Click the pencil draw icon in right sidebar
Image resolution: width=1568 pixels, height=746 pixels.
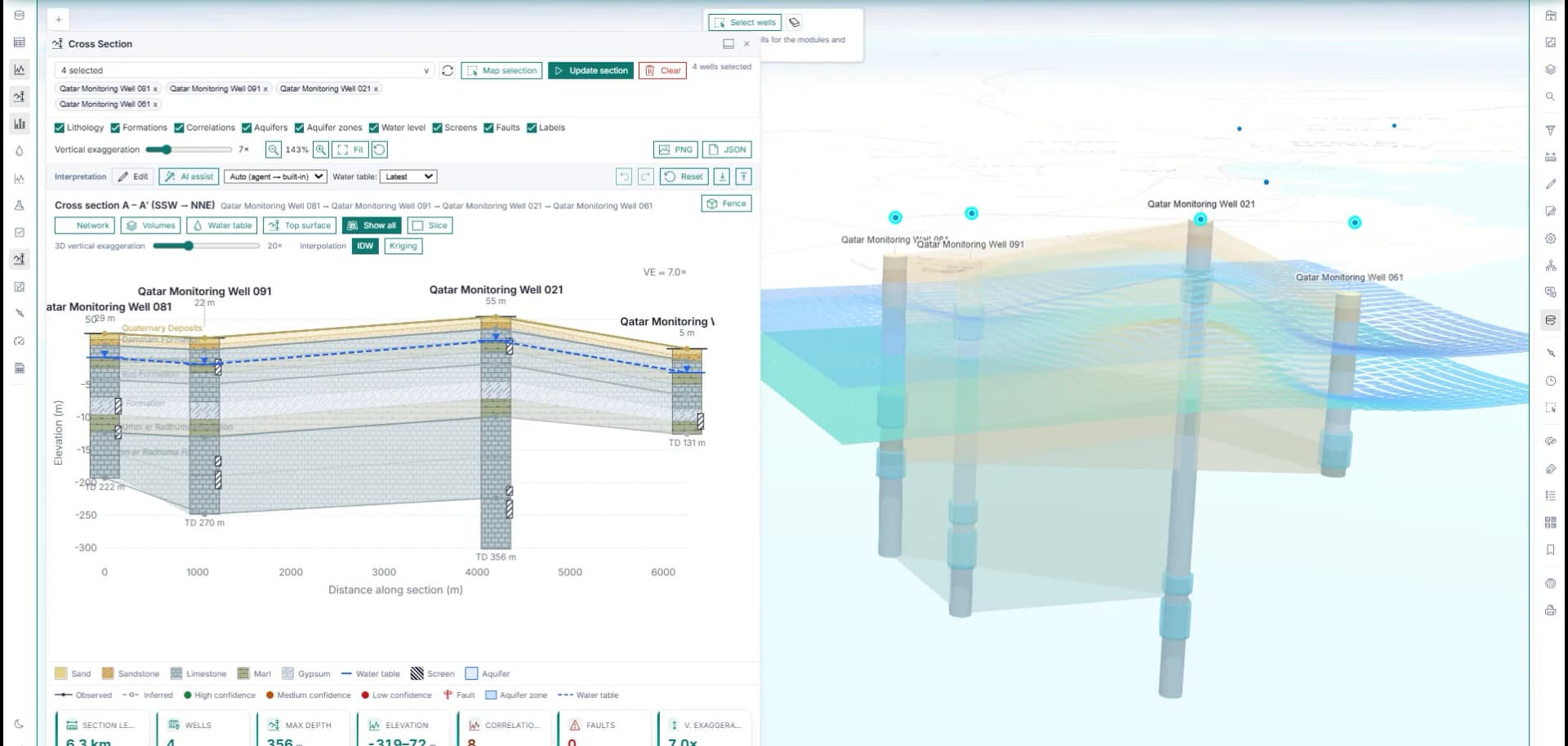[x=1550, y=184]
